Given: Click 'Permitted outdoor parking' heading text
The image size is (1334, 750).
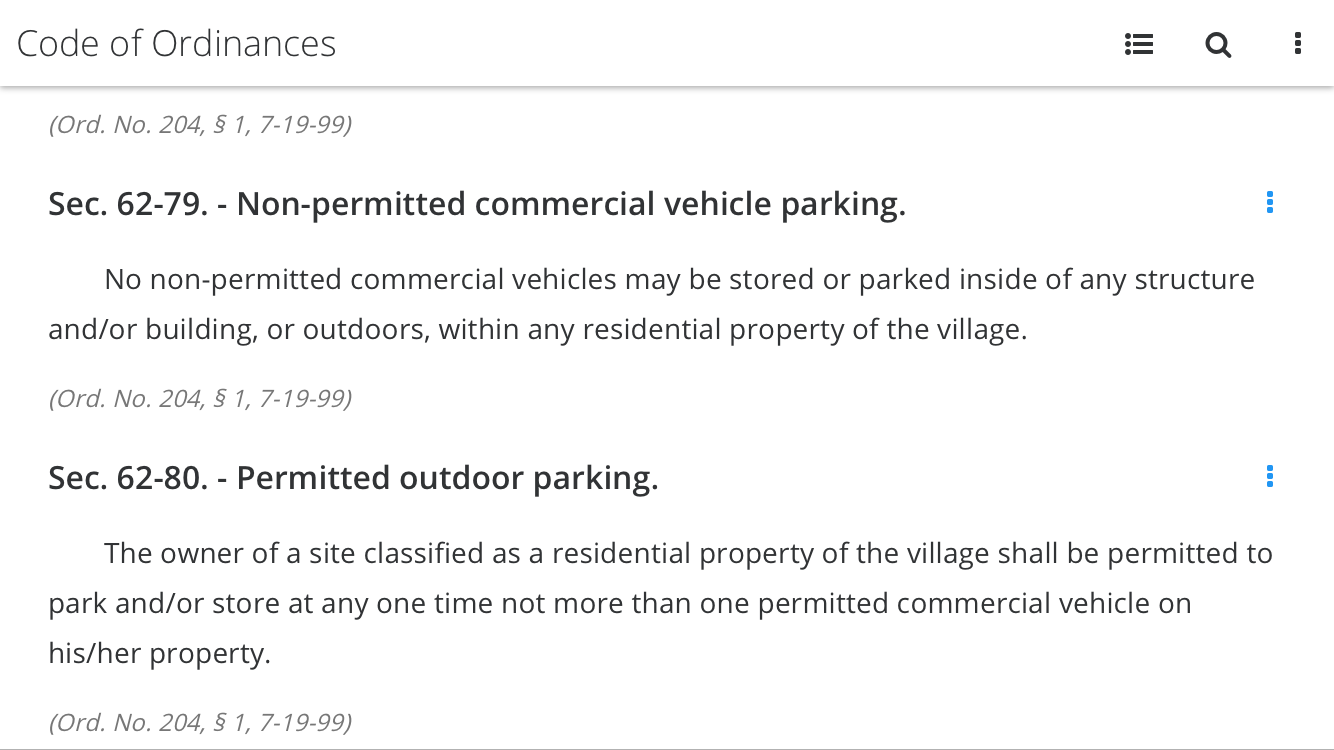Looking at the screenshot, I should (x=447, y=478).
